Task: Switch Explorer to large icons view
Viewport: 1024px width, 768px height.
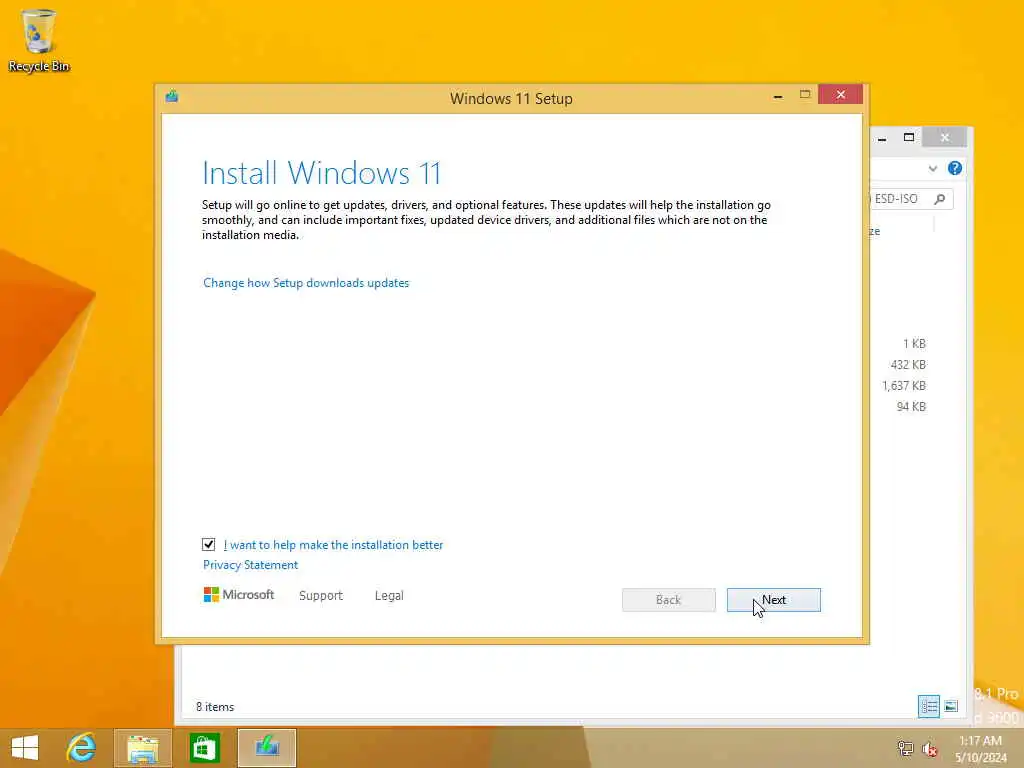Action: (951, 706)
